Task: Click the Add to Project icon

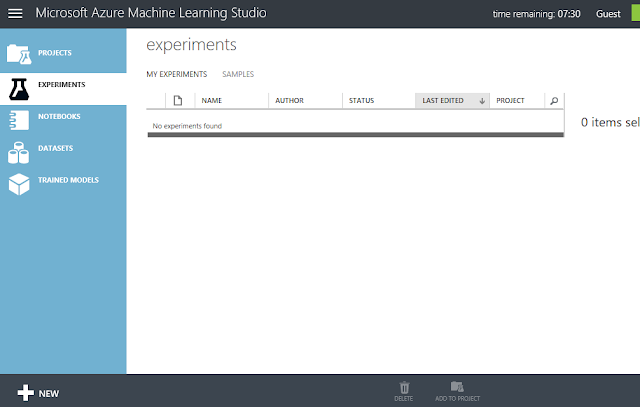Action: (x=457, y=387)
